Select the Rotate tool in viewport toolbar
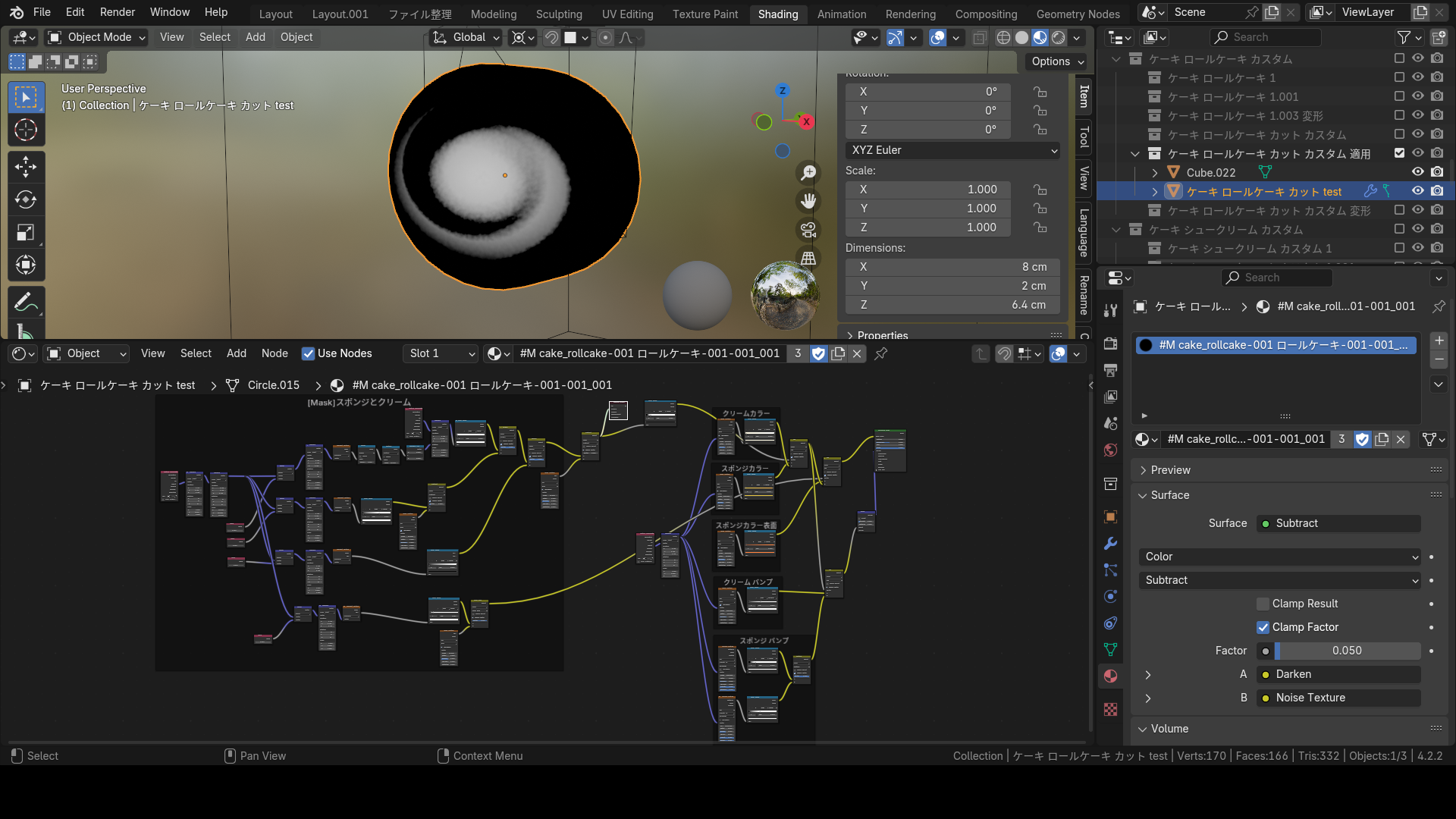The width and height of the screenshot is (1456, 819). click(x=26, y=200)
